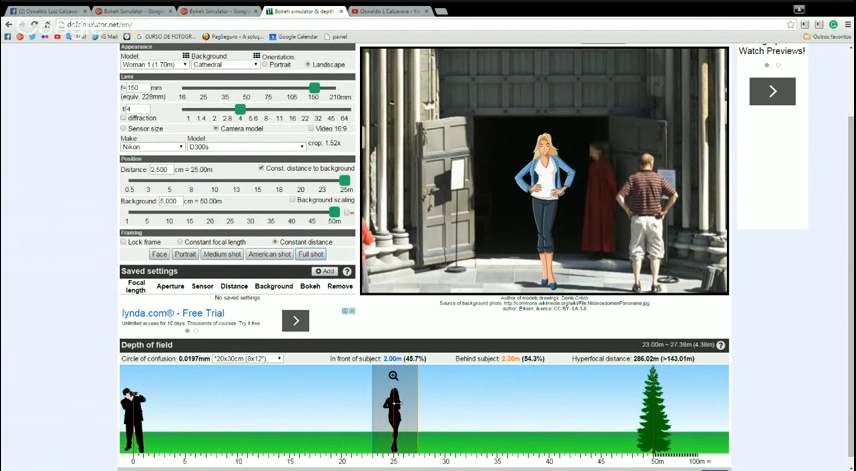Click the browser back arrow
The height and width of the screenshot is (471, 856).
pyautogui.click(x=8, y=25)
